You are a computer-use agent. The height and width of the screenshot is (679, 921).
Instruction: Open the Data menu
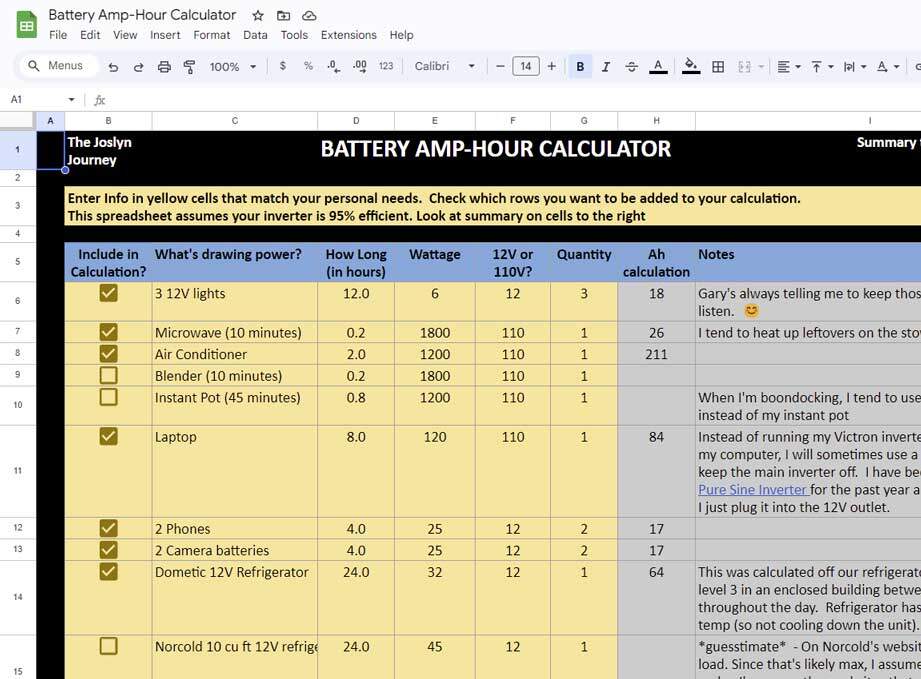(255, 35)
